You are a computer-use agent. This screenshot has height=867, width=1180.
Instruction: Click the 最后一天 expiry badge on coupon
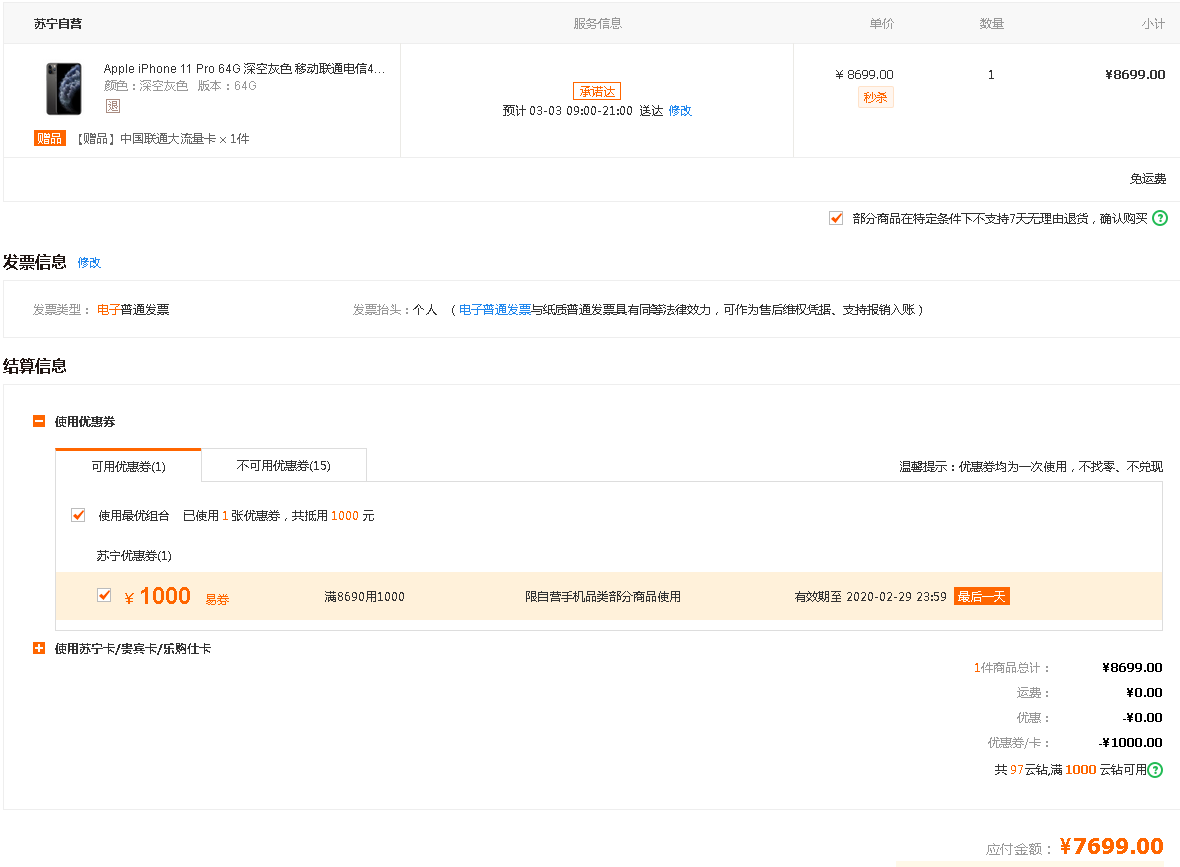(x=981, y=596)
